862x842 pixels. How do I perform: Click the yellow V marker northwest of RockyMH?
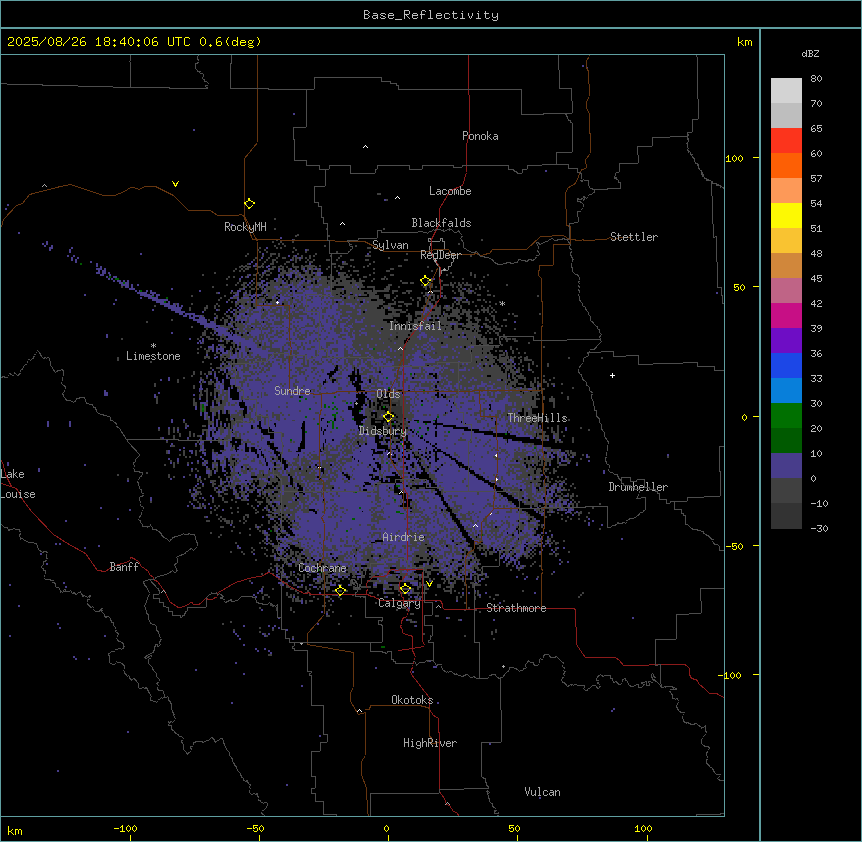pos(175,184)
